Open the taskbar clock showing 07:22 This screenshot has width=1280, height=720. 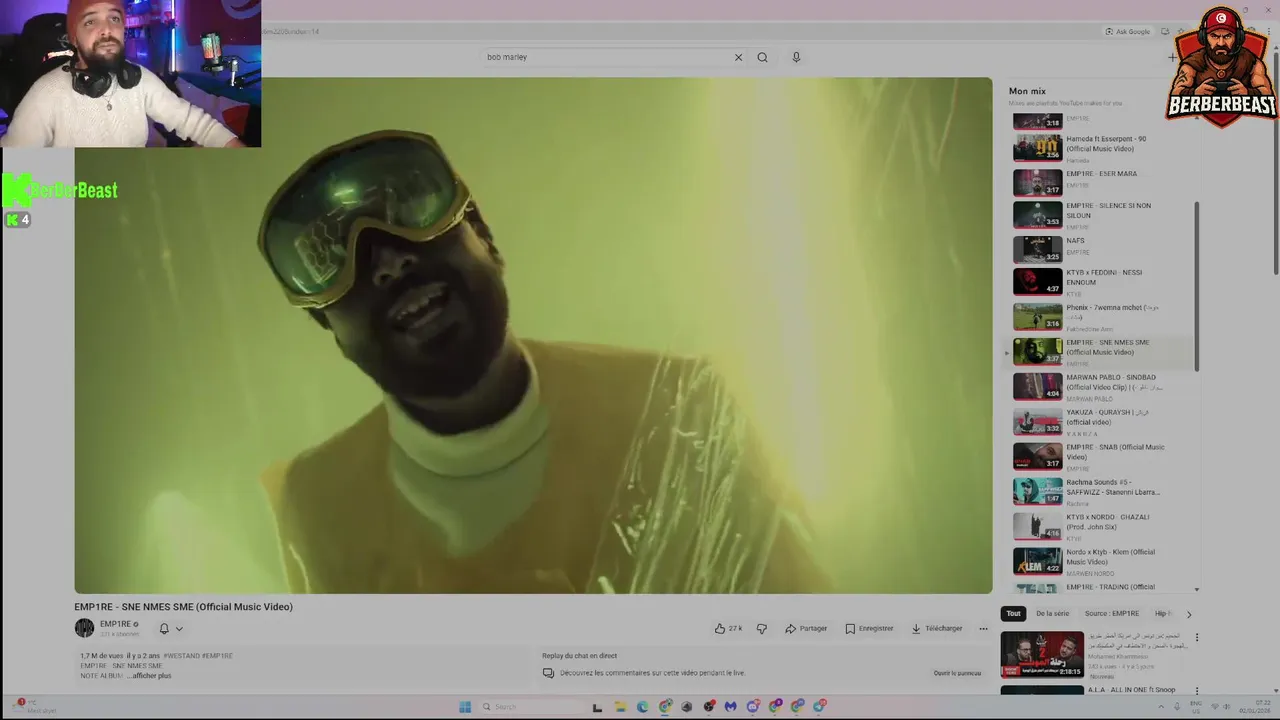[x=1253, y=707]
